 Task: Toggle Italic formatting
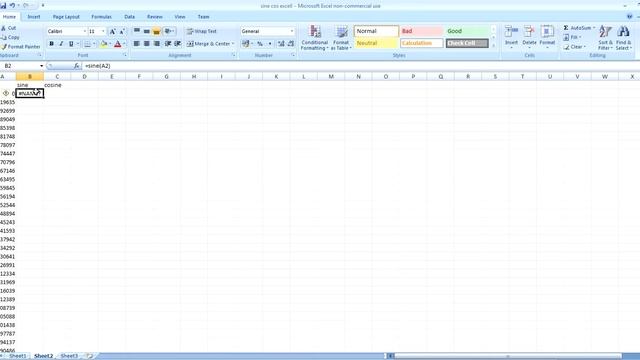pos(61,44)
